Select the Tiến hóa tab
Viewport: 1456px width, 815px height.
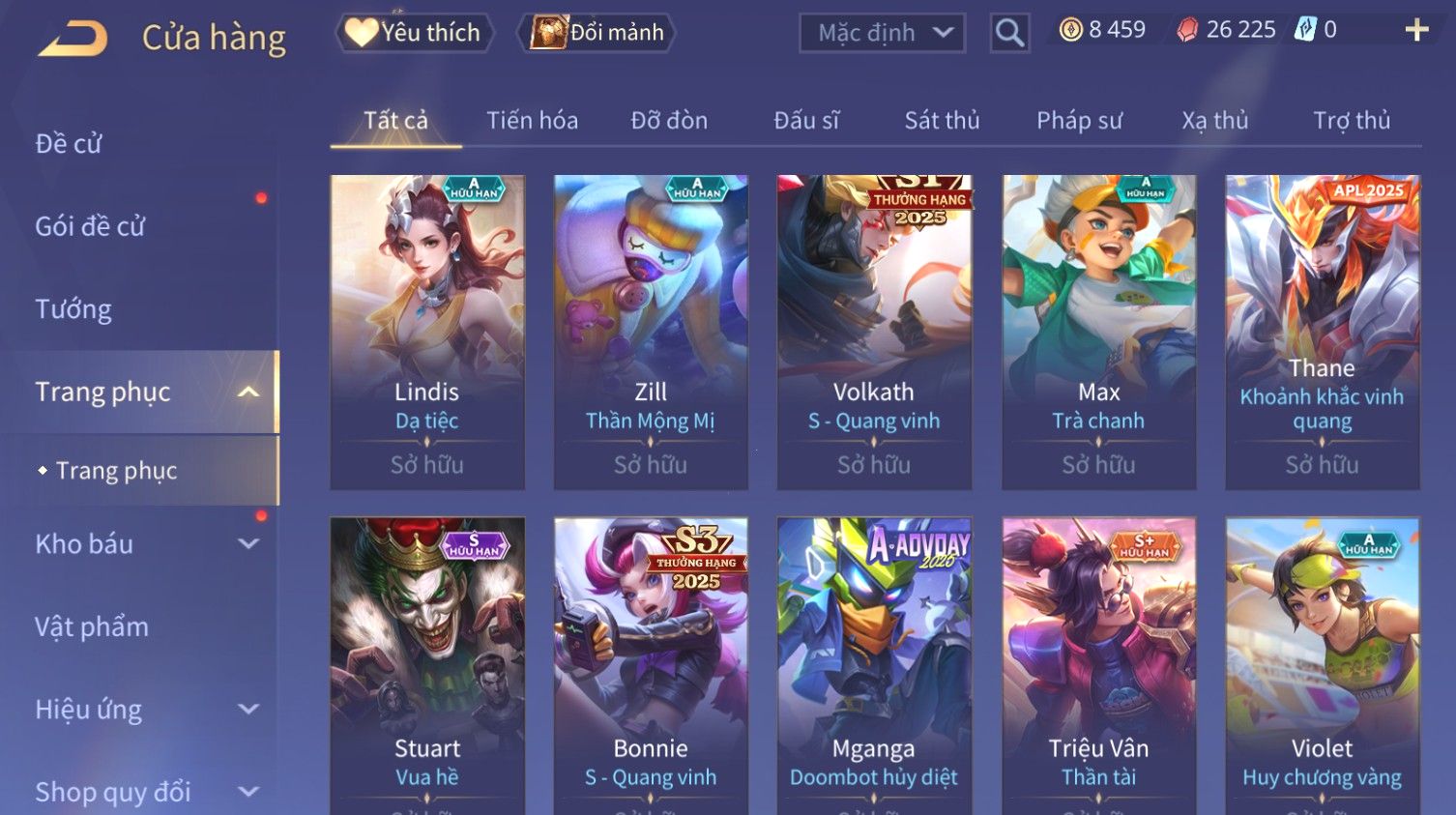pyautogui.click(x=532, y=120)
